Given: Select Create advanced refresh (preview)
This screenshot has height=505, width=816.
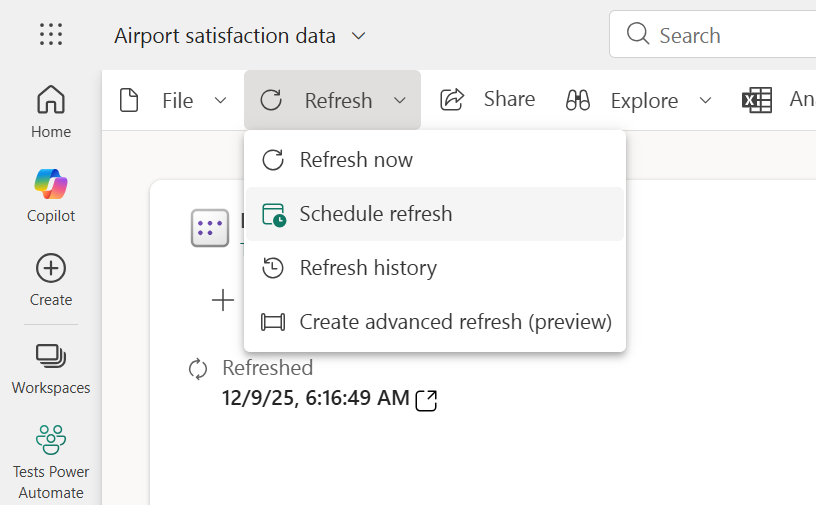Looking at the screenshot, I should [x=435, y=322].
